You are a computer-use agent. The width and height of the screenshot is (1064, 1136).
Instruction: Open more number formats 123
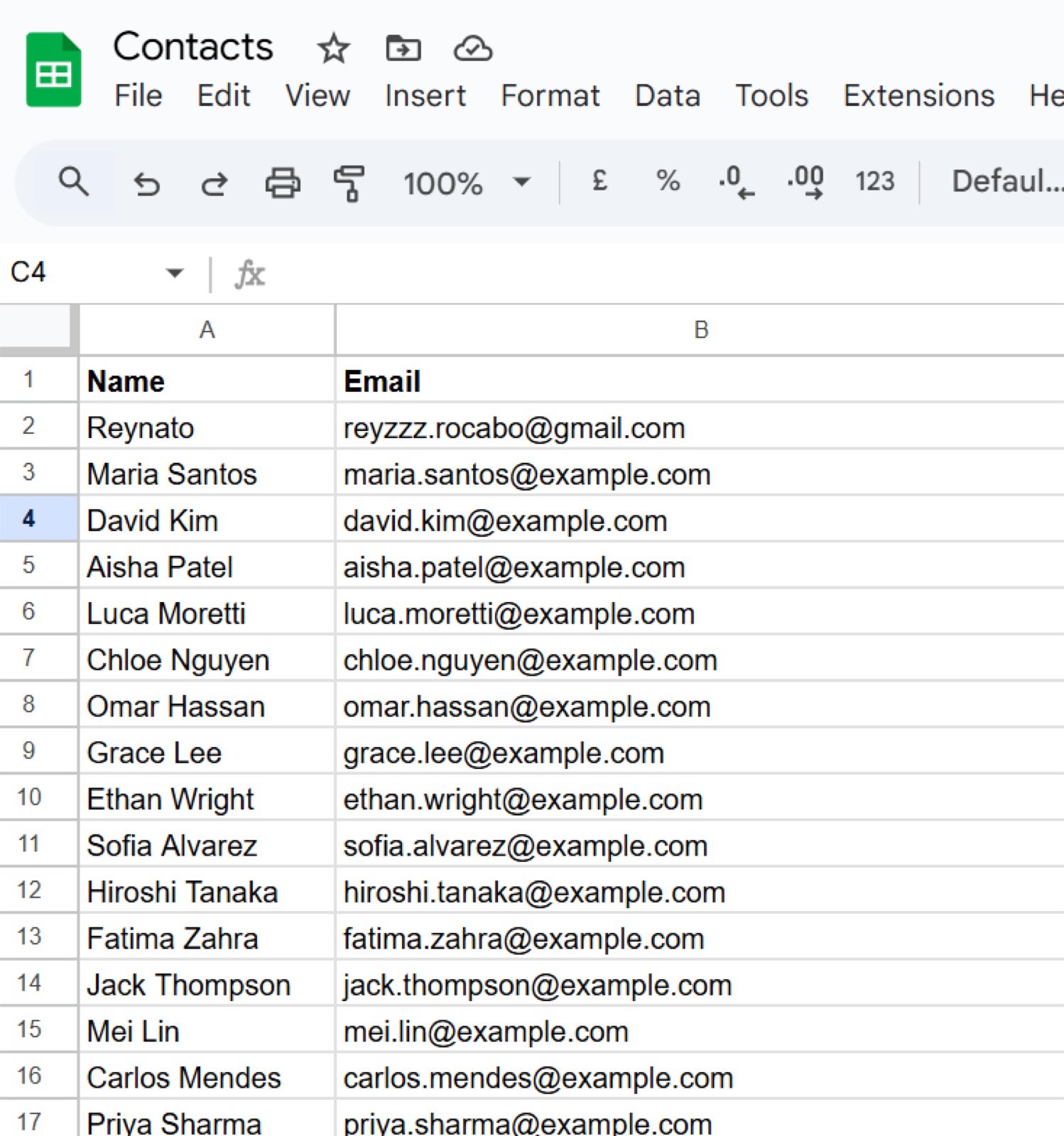pos(874,182)
